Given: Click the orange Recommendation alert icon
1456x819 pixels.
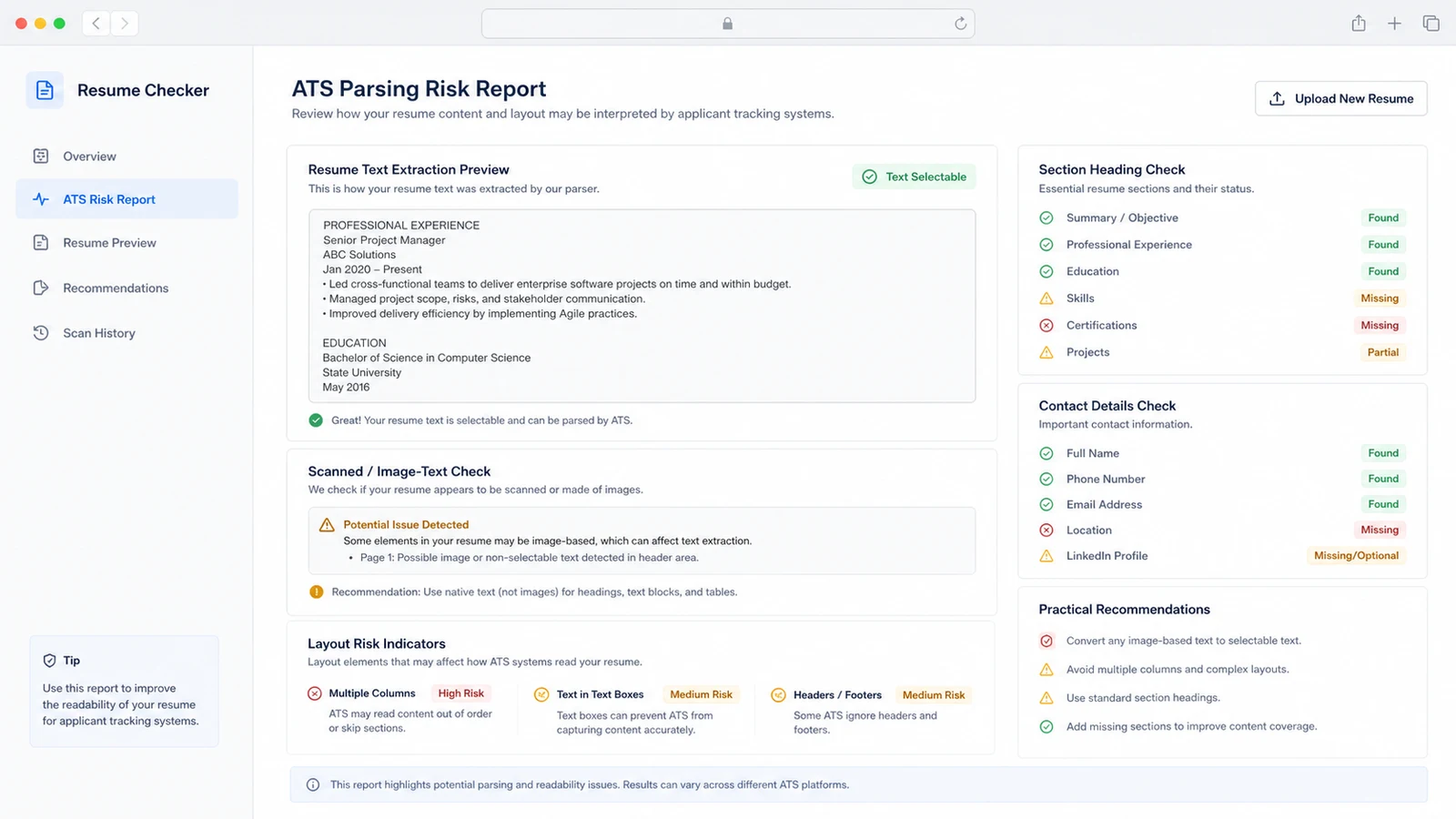Looking at the screenshot, I should (316, 591).
